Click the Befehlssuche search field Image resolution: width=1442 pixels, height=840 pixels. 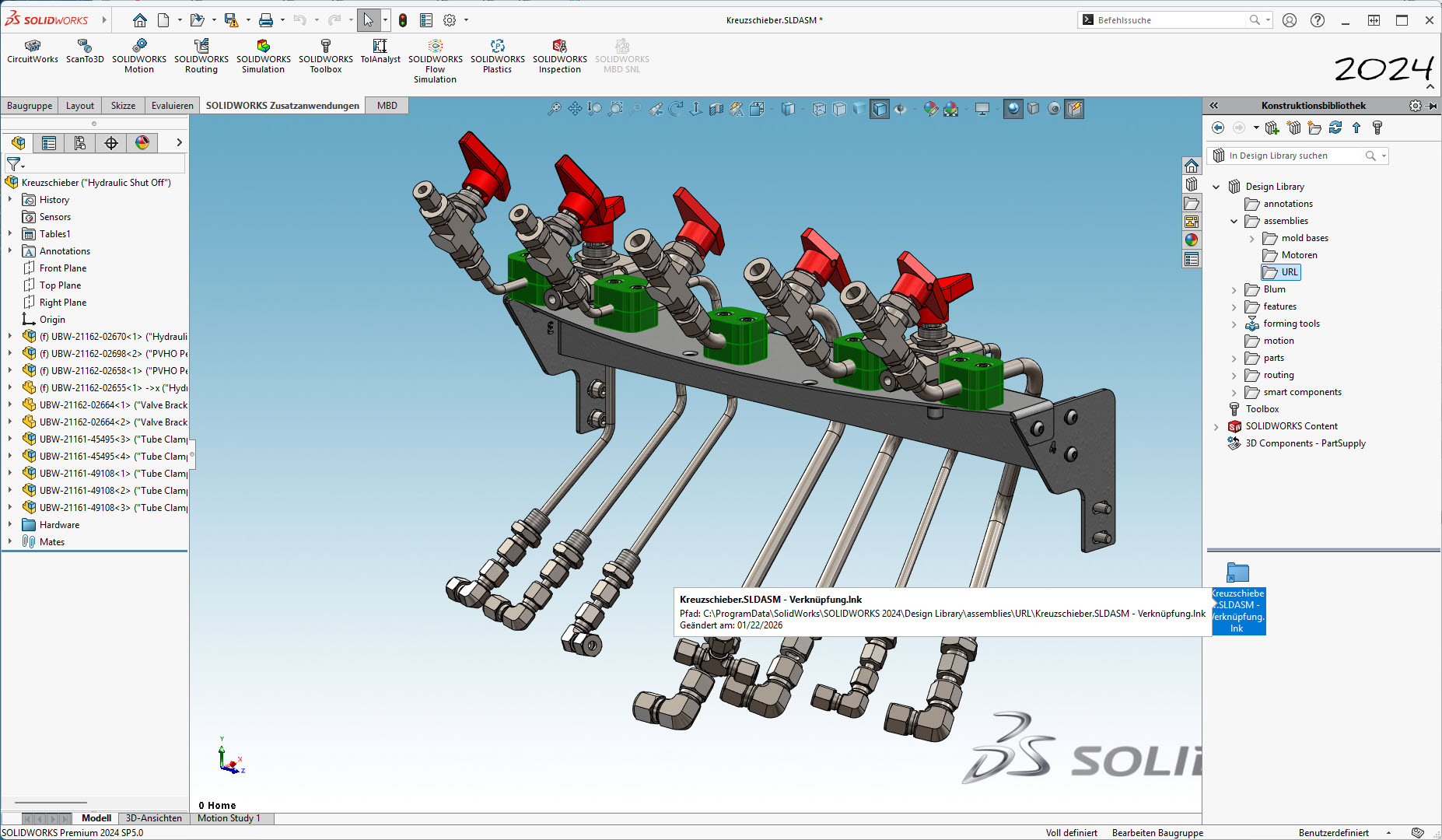[x=1167, y=20]
